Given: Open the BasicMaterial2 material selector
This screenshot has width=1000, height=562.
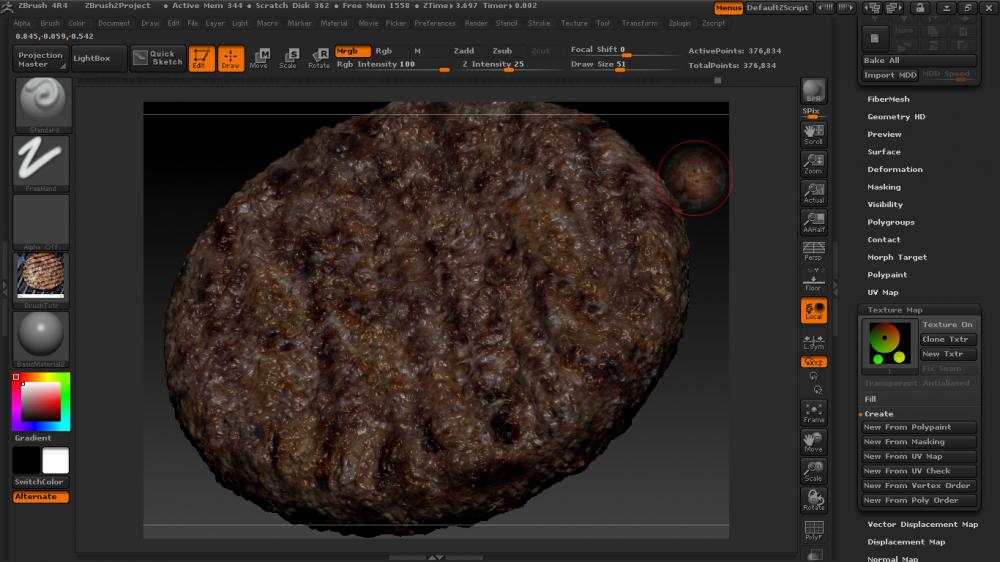Looking at the screenshot, I should [x=41, y=335].
